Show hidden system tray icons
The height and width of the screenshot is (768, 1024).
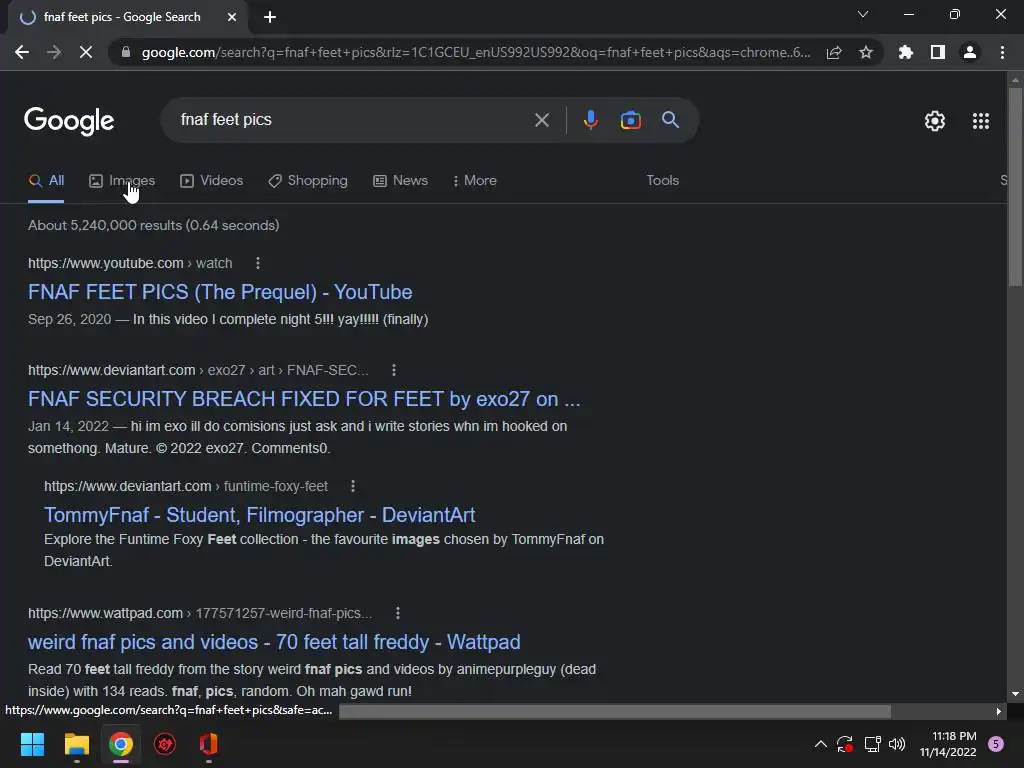click(821, 744)
